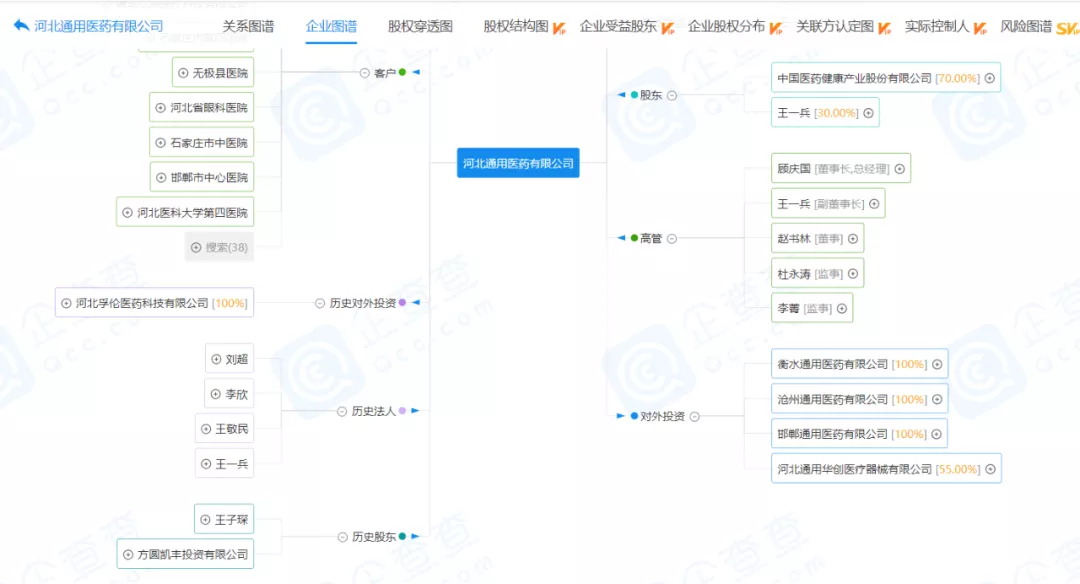The image size is (1080, 584).
Task: Expand 赵书林 董事 node plus icon
Action: pos(853,238)
